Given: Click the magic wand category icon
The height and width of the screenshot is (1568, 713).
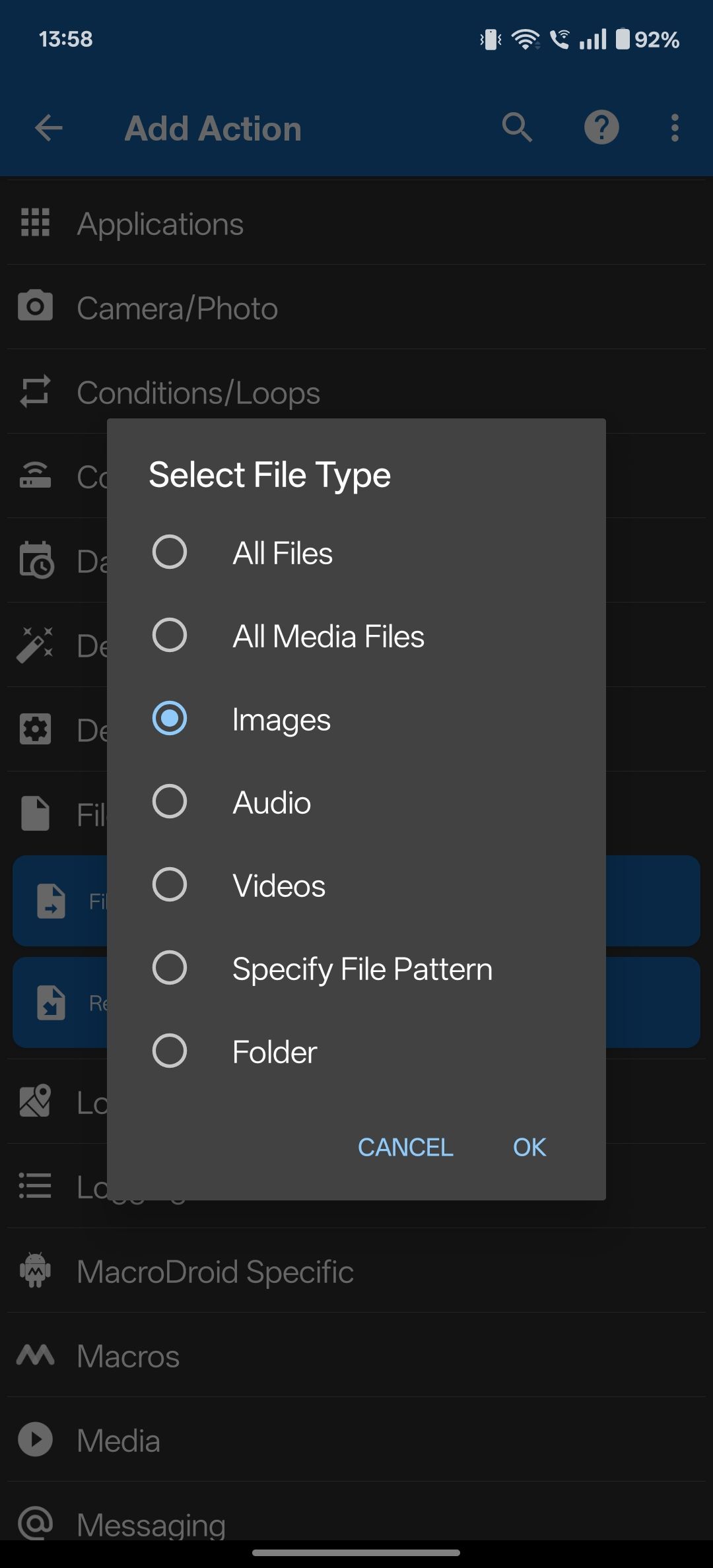Looking at the screenshot, I should pyautogui.click(x=36, y=645).
